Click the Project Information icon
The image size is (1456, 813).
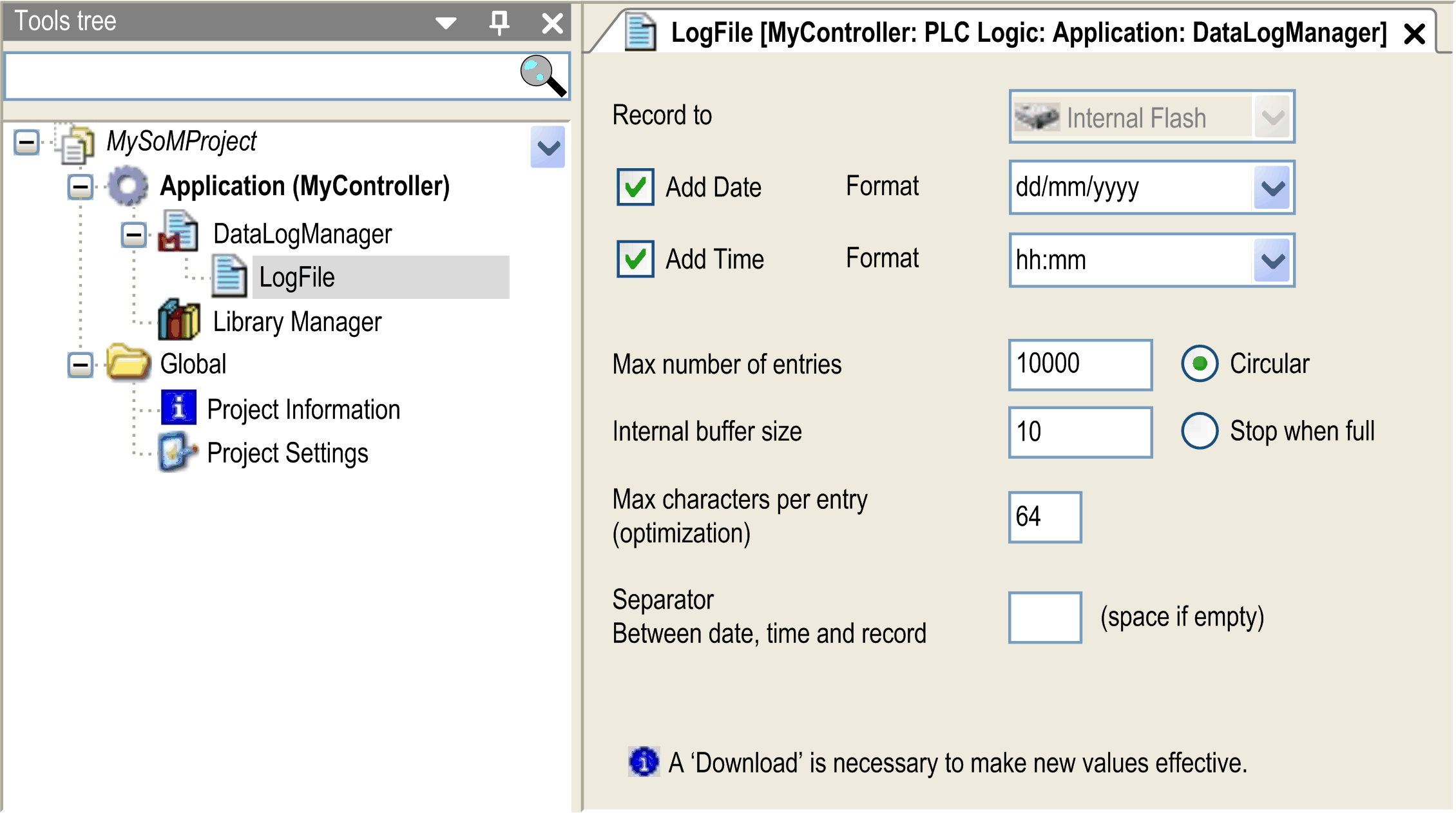tap(178, 408)
